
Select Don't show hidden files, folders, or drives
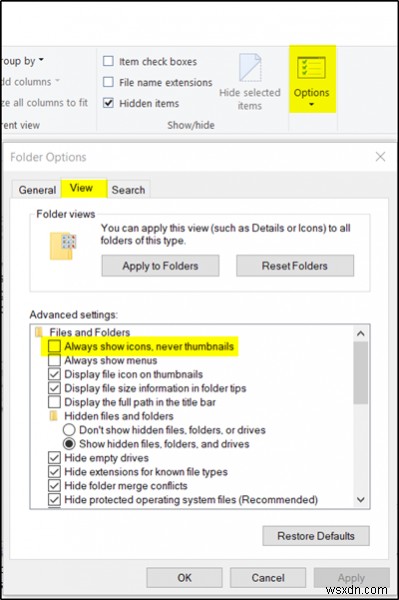pos(69,430)
